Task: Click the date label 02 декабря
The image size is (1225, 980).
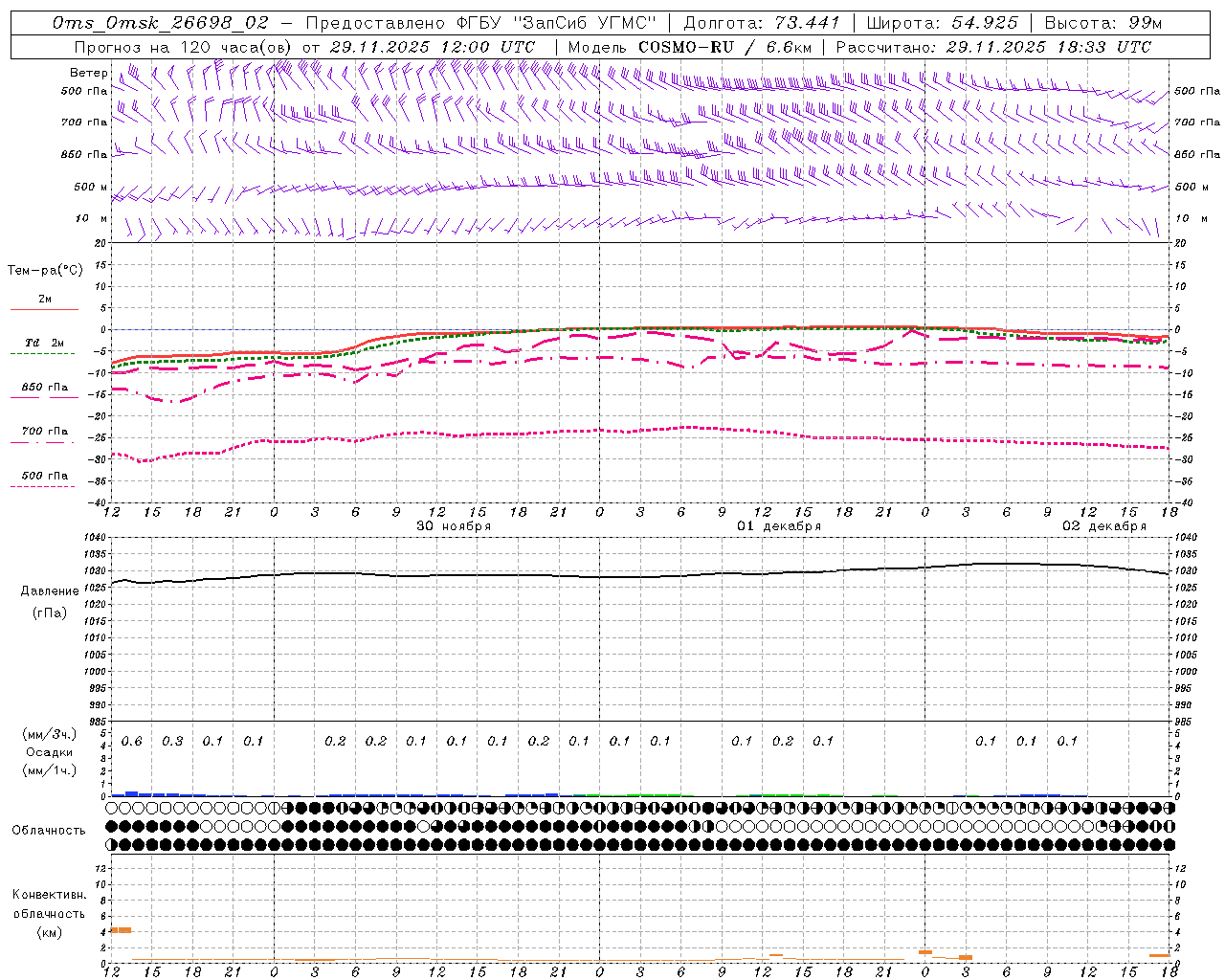Action: point(1104,526)
